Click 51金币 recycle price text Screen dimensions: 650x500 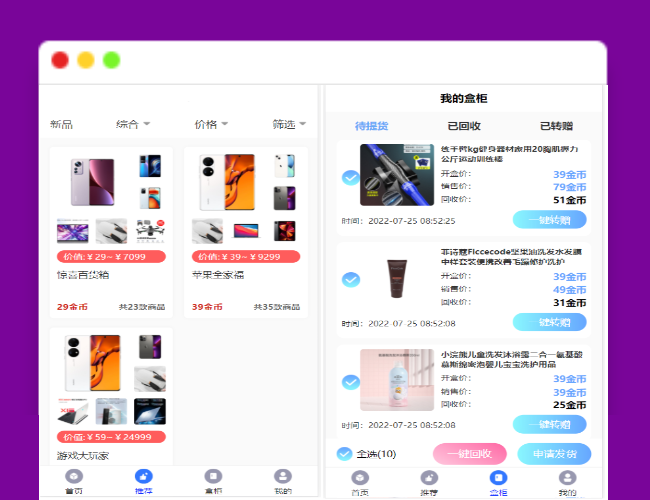pos(570,200)
